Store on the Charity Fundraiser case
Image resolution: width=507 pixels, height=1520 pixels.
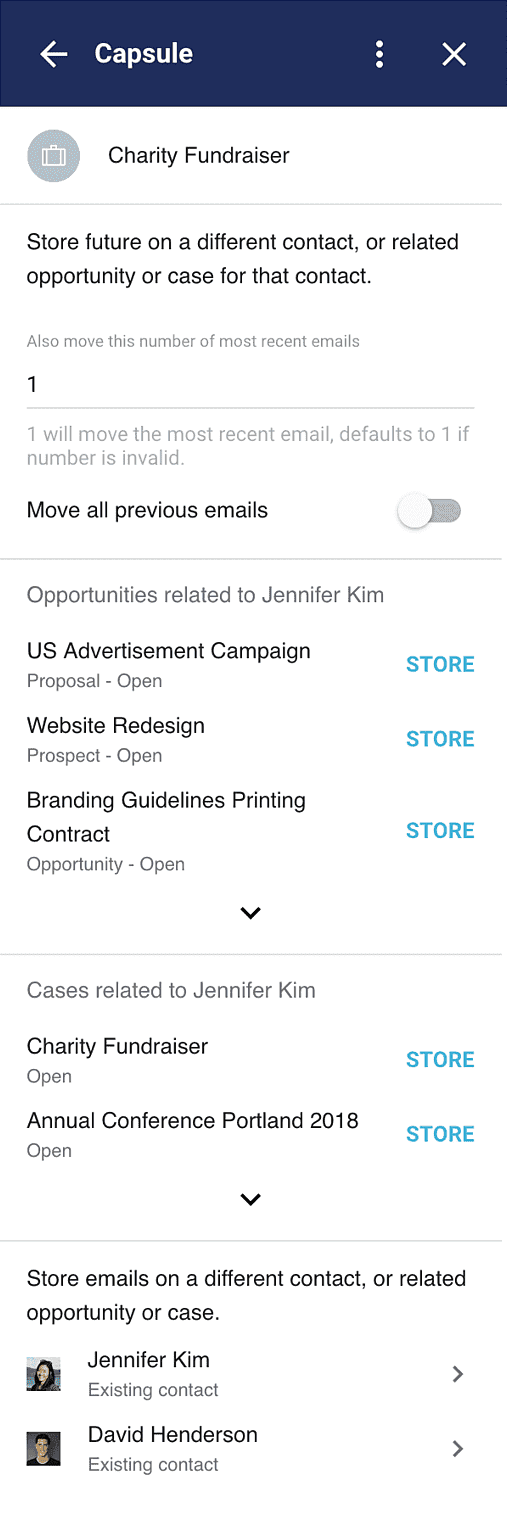coord(440,1060)
